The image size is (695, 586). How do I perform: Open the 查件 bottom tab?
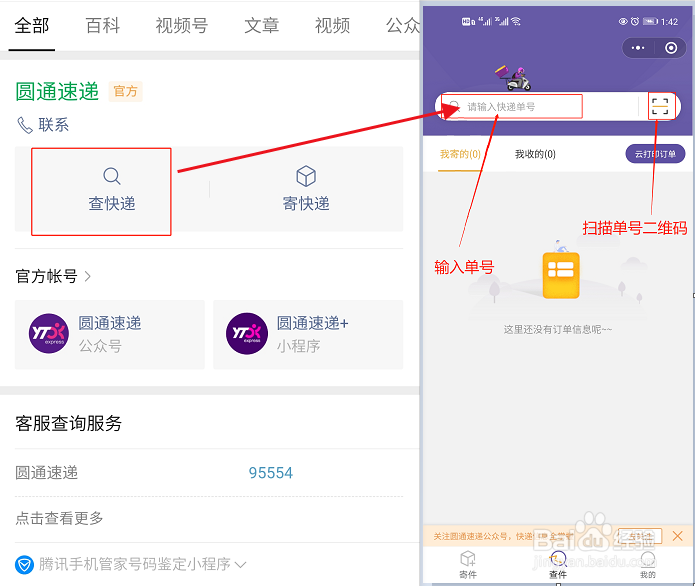point(558,565)
